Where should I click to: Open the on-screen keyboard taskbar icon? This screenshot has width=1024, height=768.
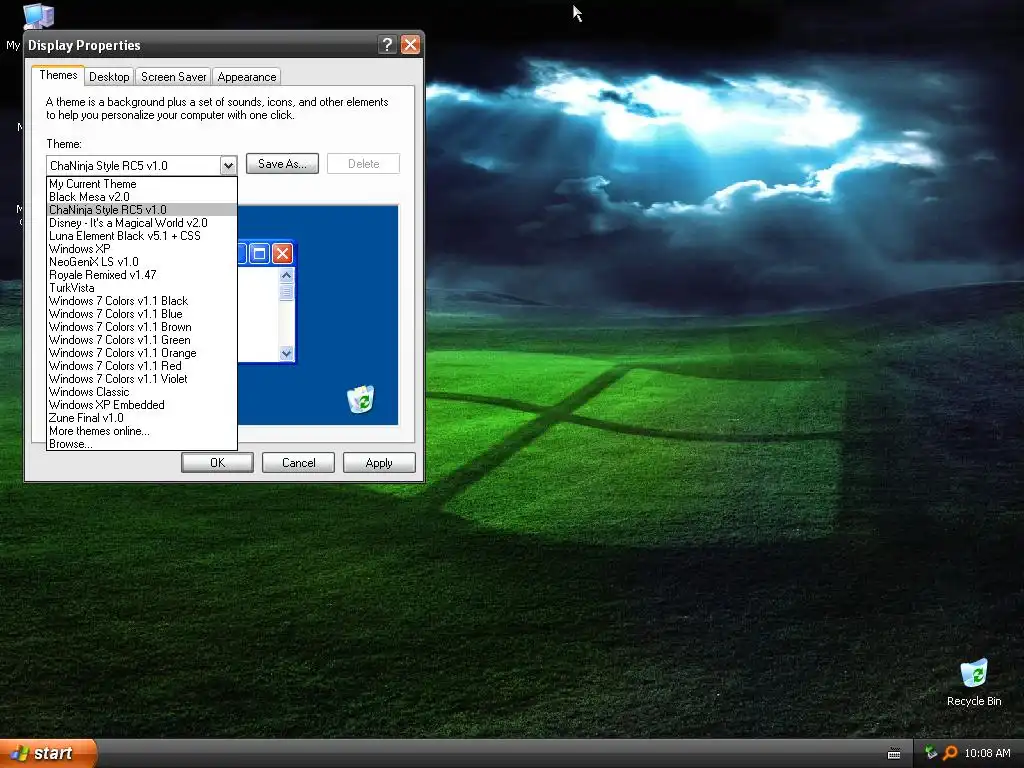[x=894, y=754]
